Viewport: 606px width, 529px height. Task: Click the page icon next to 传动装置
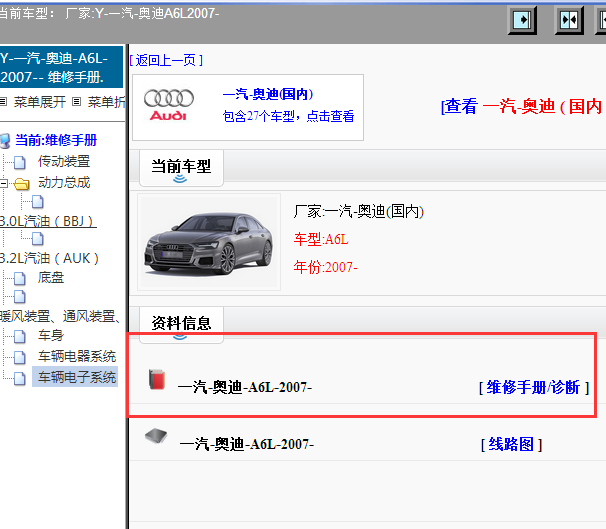point(20,163)
